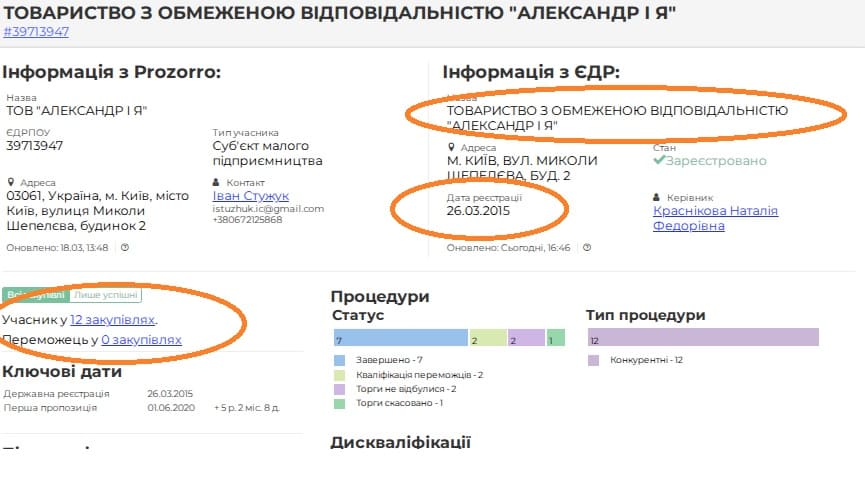Screen dimensions: 865x501
Task: Click the map pin icon near ЄДР Адреса
Action: pos(451,147)
